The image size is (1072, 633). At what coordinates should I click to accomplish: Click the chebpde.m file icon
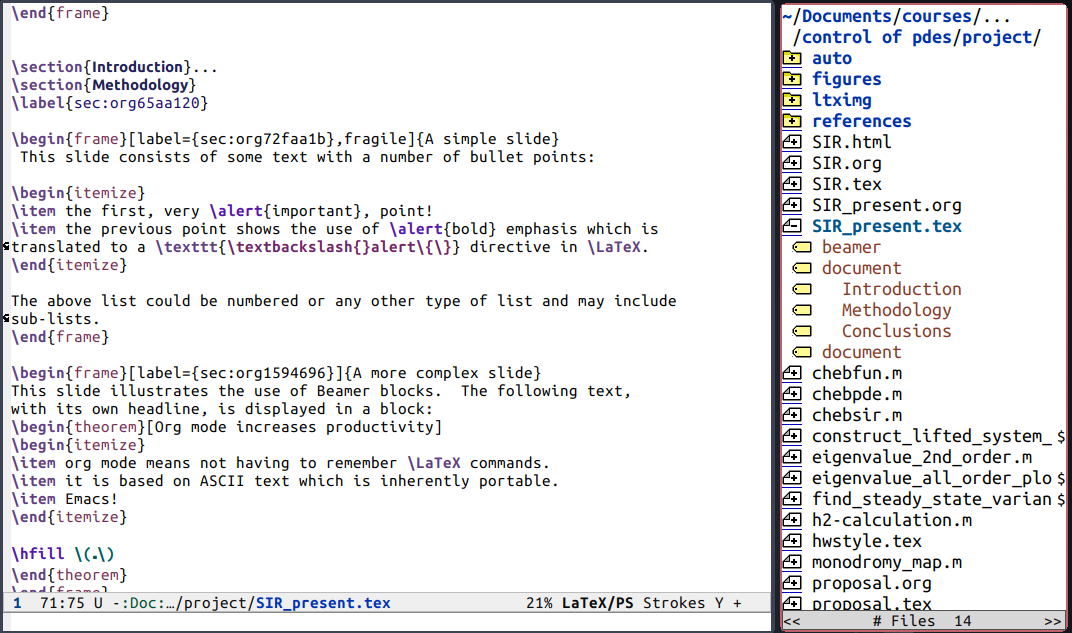coord(792,394)
